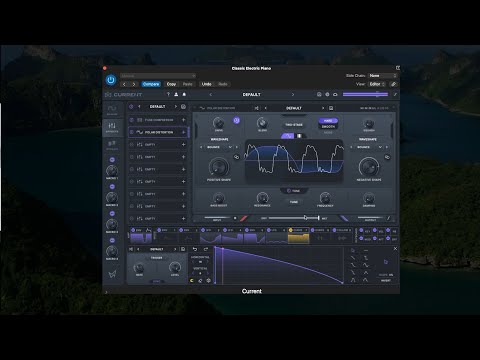
Task: Open the View Editor dropdown
Action: click(377, 84)
